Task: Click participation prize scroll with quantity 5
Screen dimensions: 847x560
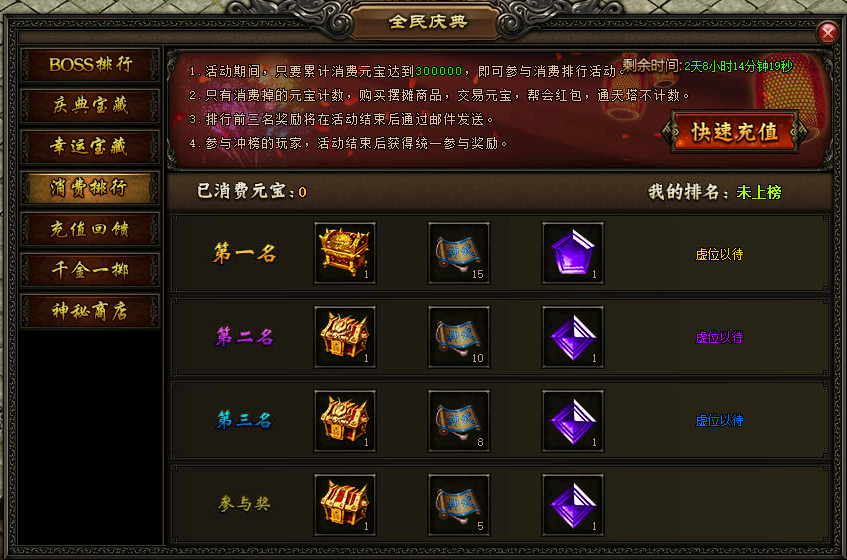Action: tap(459, 505)
